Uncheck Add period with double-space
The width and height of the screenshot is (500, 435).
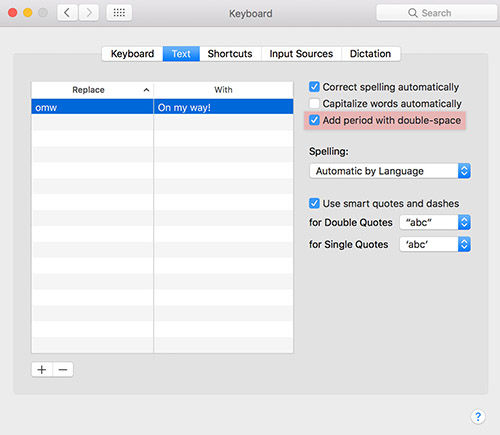314,120
